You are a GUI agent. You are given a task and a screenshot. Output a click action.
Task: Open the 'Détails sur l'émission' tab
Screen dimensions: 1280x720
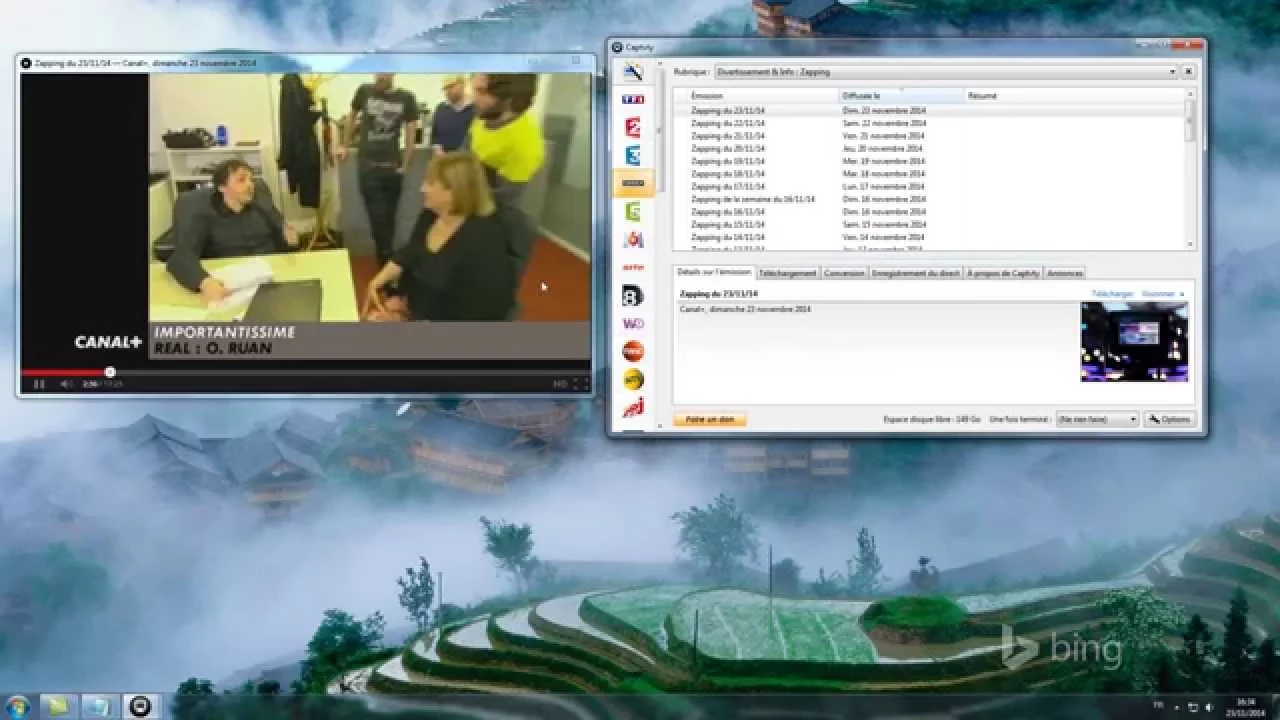714,272
